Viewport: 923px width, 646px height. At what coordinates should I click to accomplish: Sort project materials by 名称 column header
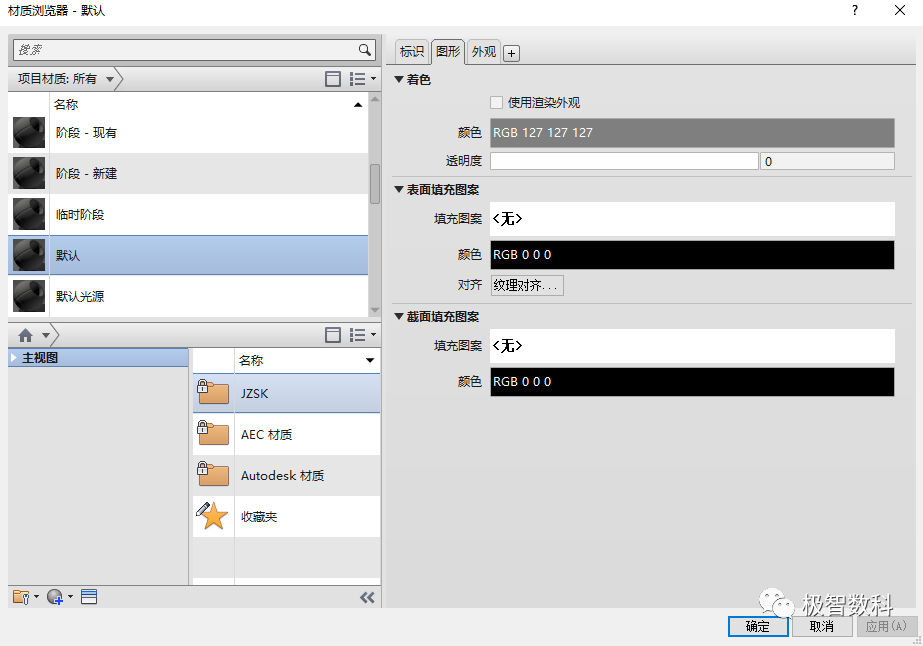[x=208, y=104]
